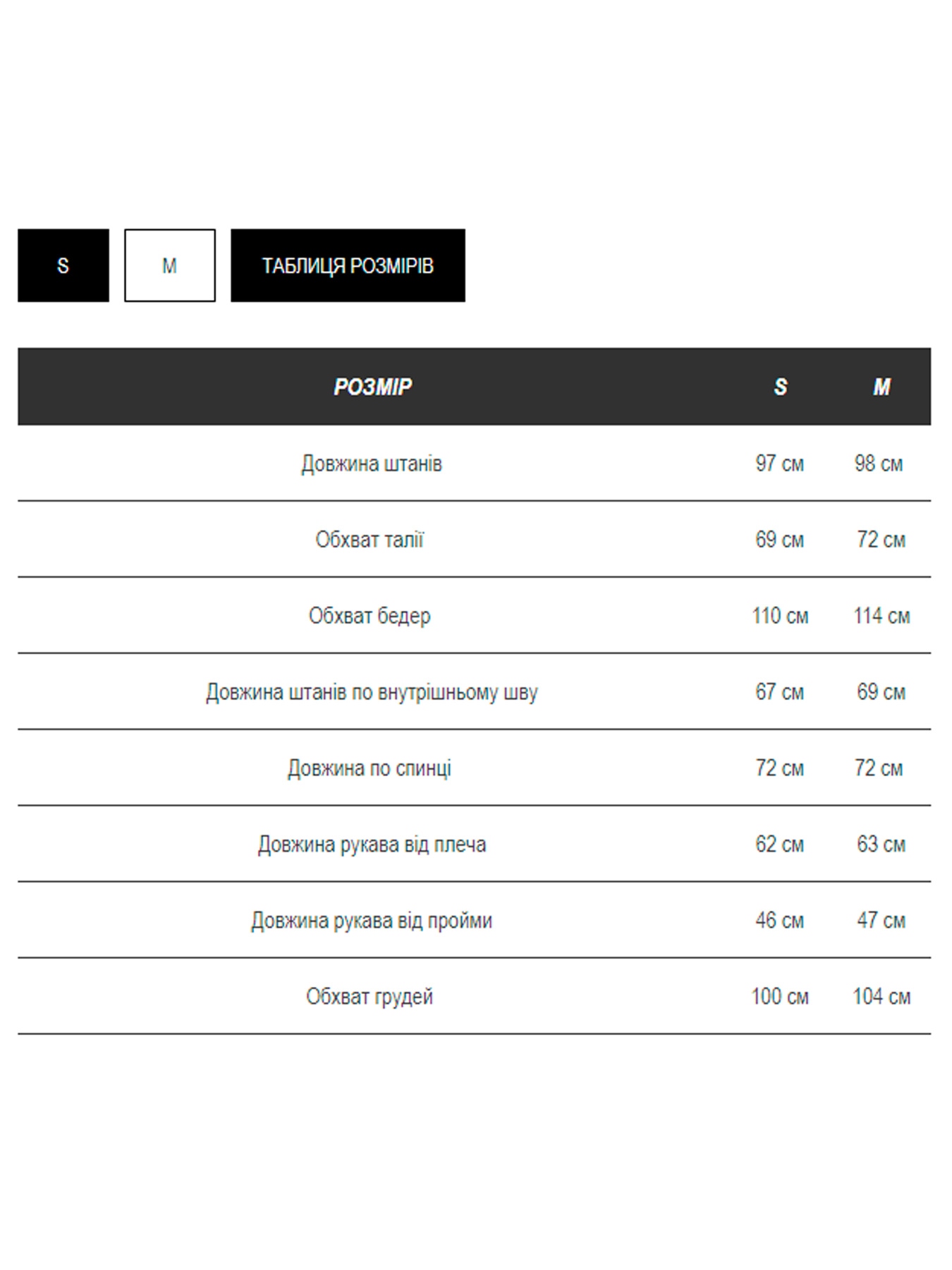Image resolution: width=952 pixels, height=1270 pixels.
Task: Click the Довжина штанів row label
Action: click(372, 464)
